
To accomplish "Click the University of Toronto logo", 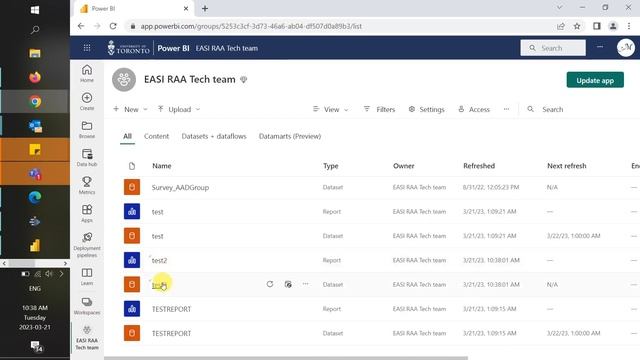I will coord(129,48).
